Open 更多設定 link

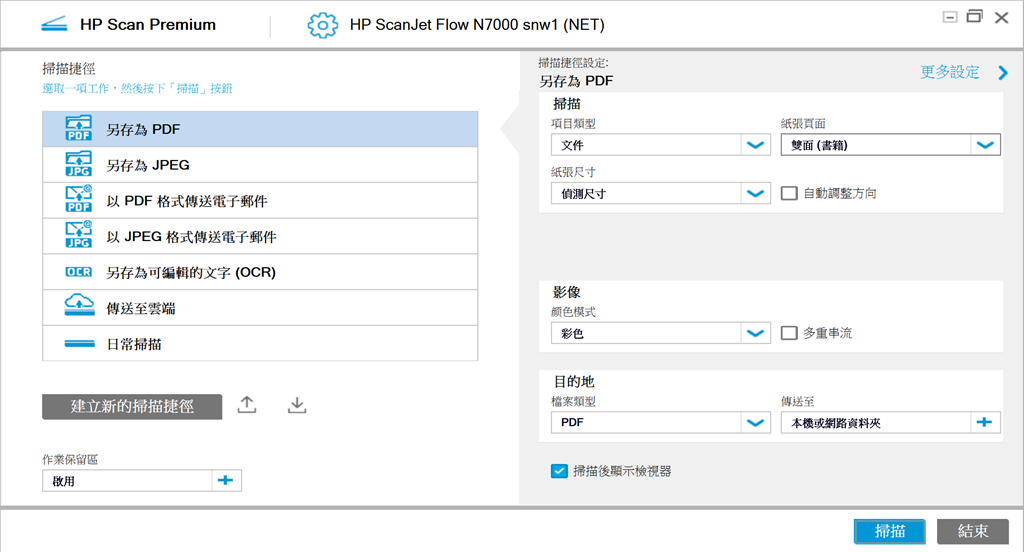point(950,72)
